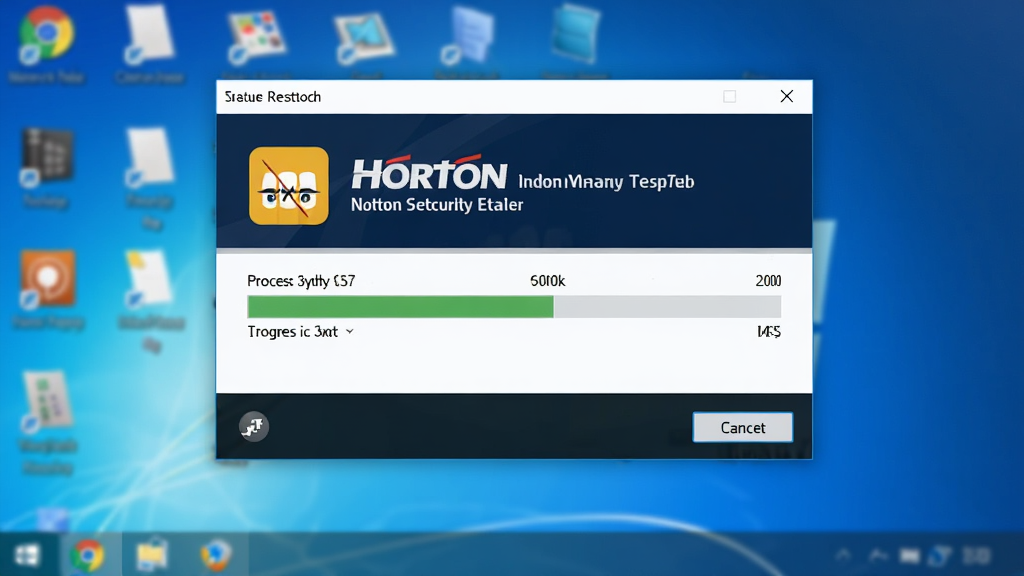Image resolution: width=1024 pixels, height=576 pixels.
Task: Expand the Trogres ic 3xnt chevron
Action: pos(349,332)
